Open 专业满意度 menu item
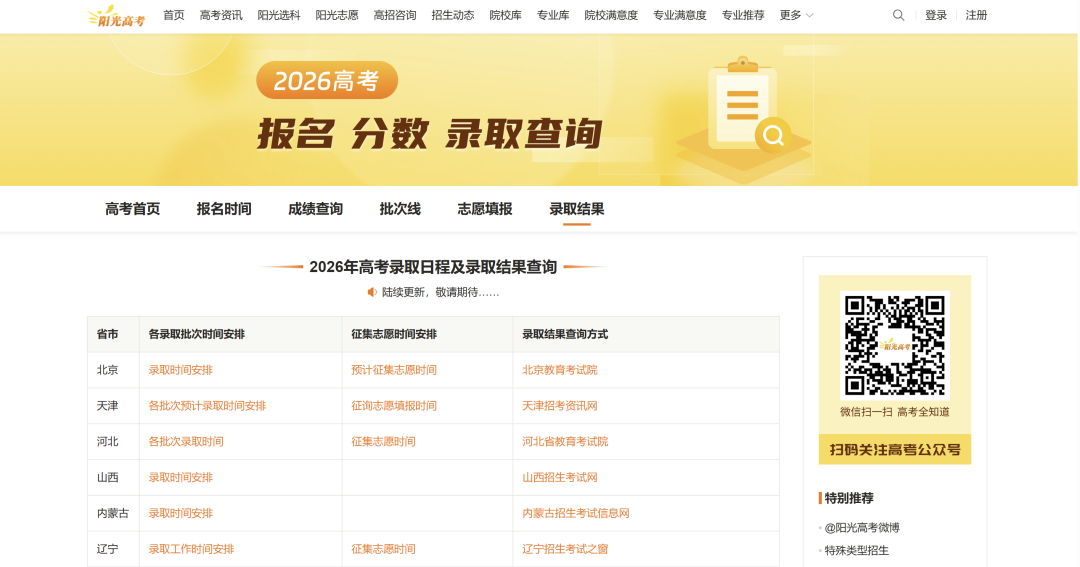This screenshot has width=1080, height=567. coord(680,15)
